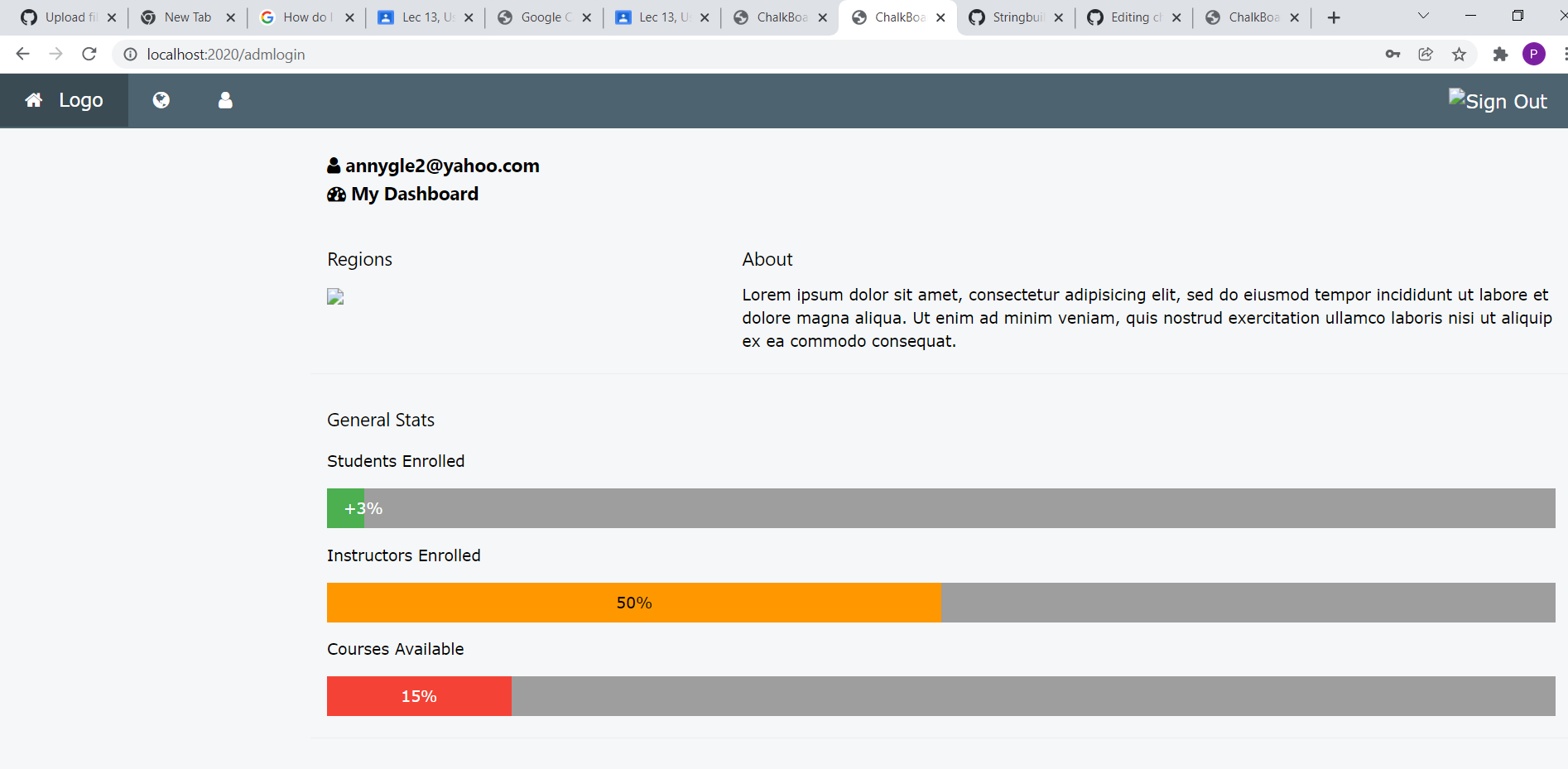The width and height of the screenshot is (1568, 769).
Task: Switch to the How do Google tab
Action: click(306, 17)
